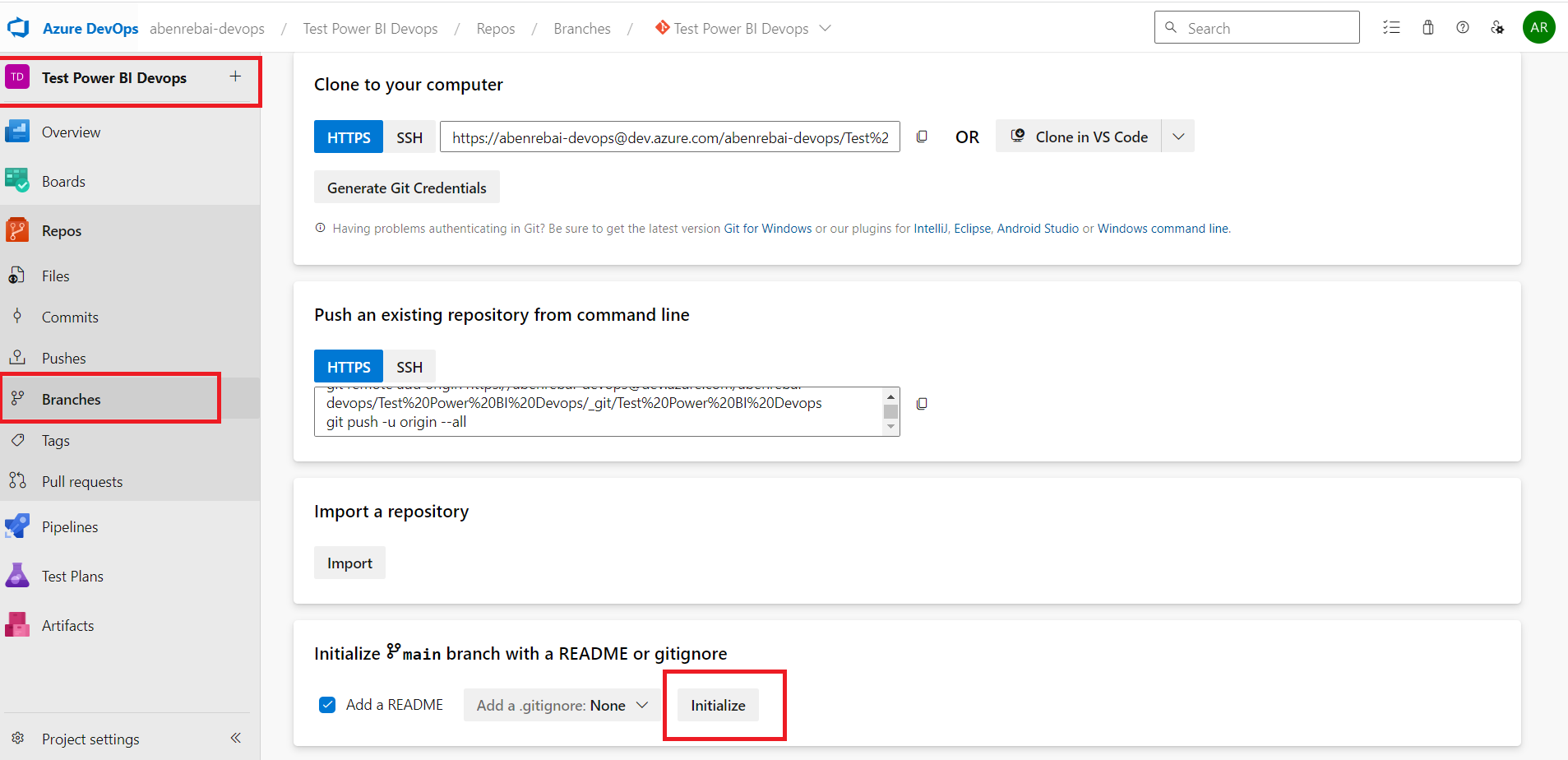This screenshot has height=760, width=1568.
Task: Open the Help question mark icon
Action: coord(1463,27)
